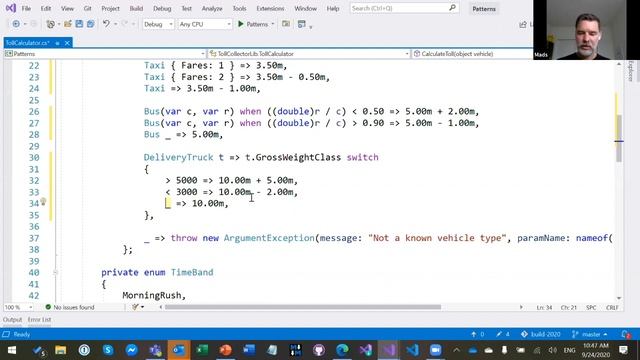
Task: Click the Live Share icon
Action: click(523, 24)
